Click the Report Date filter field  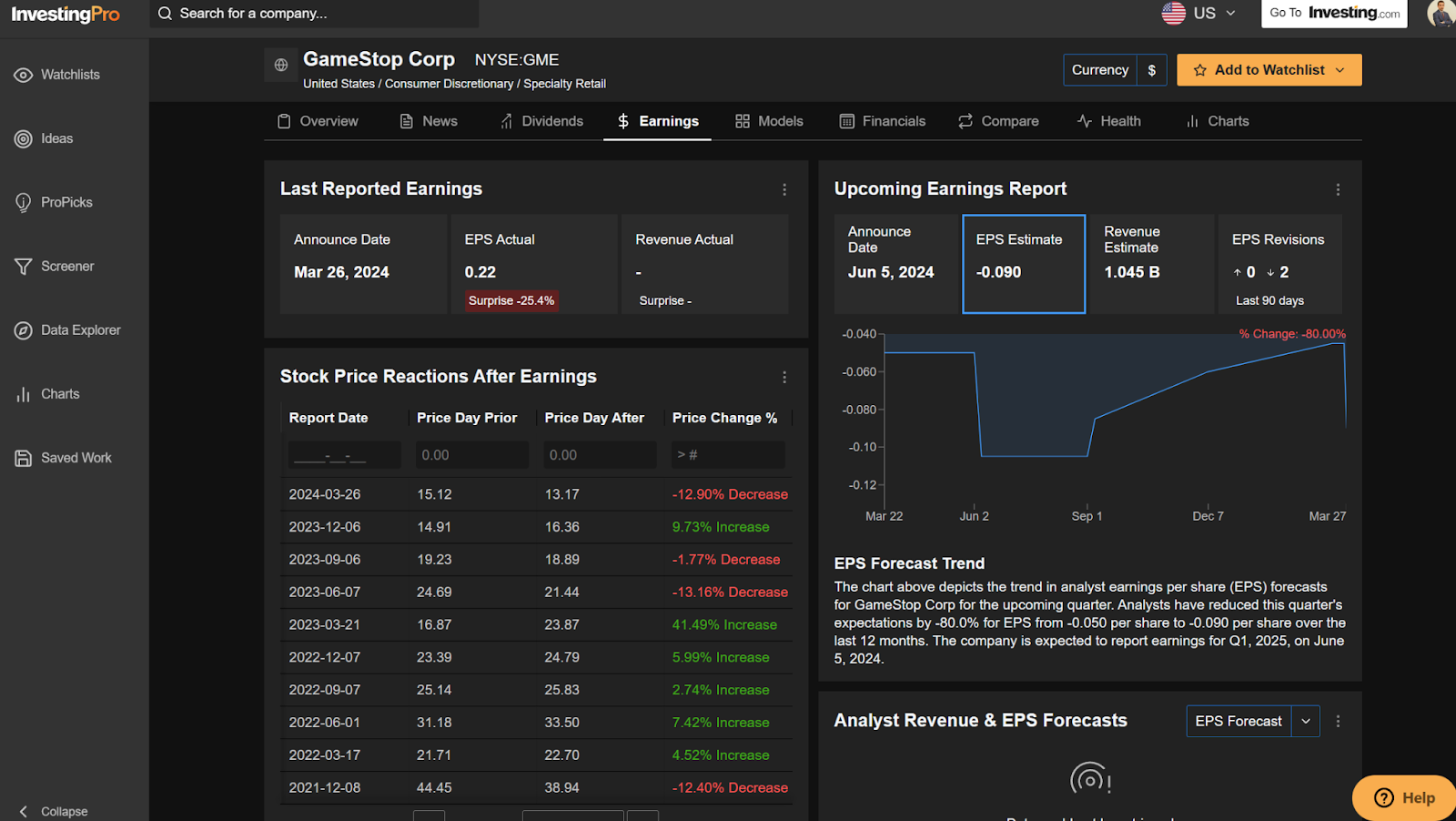[344, 455]
